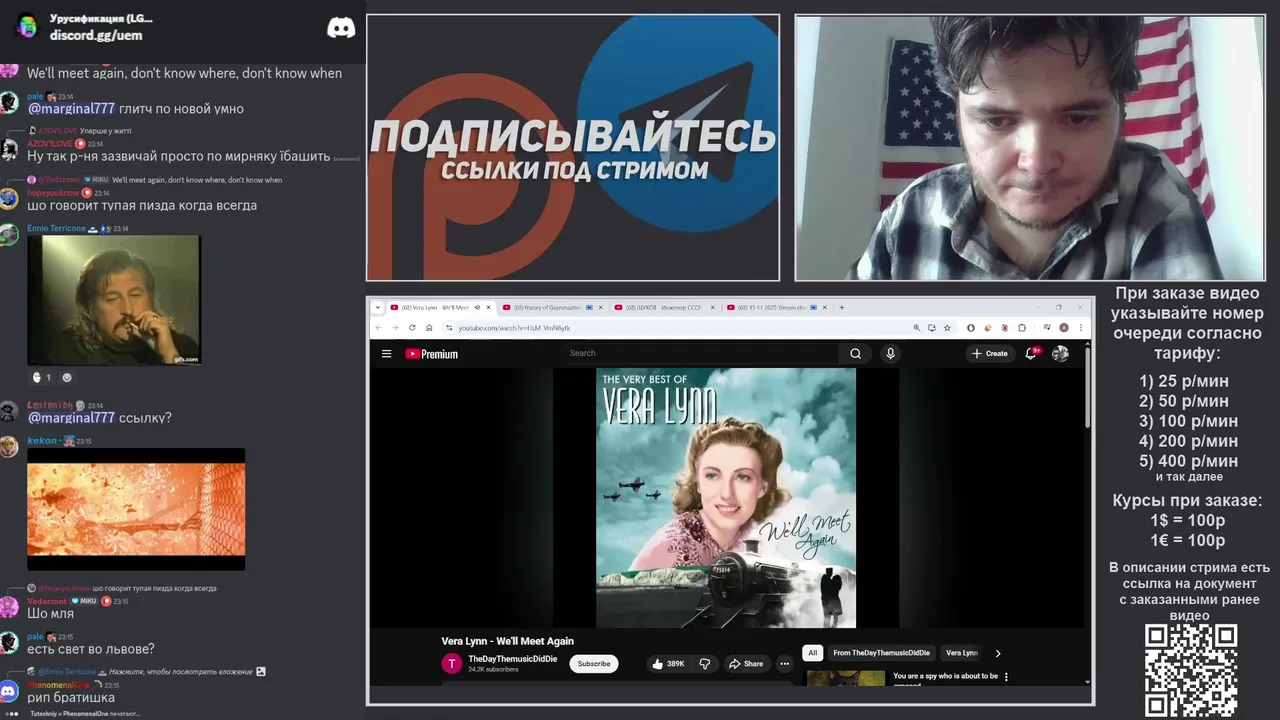Select the All filter chip
1280x720 pixels.
[x=812, y=653]
